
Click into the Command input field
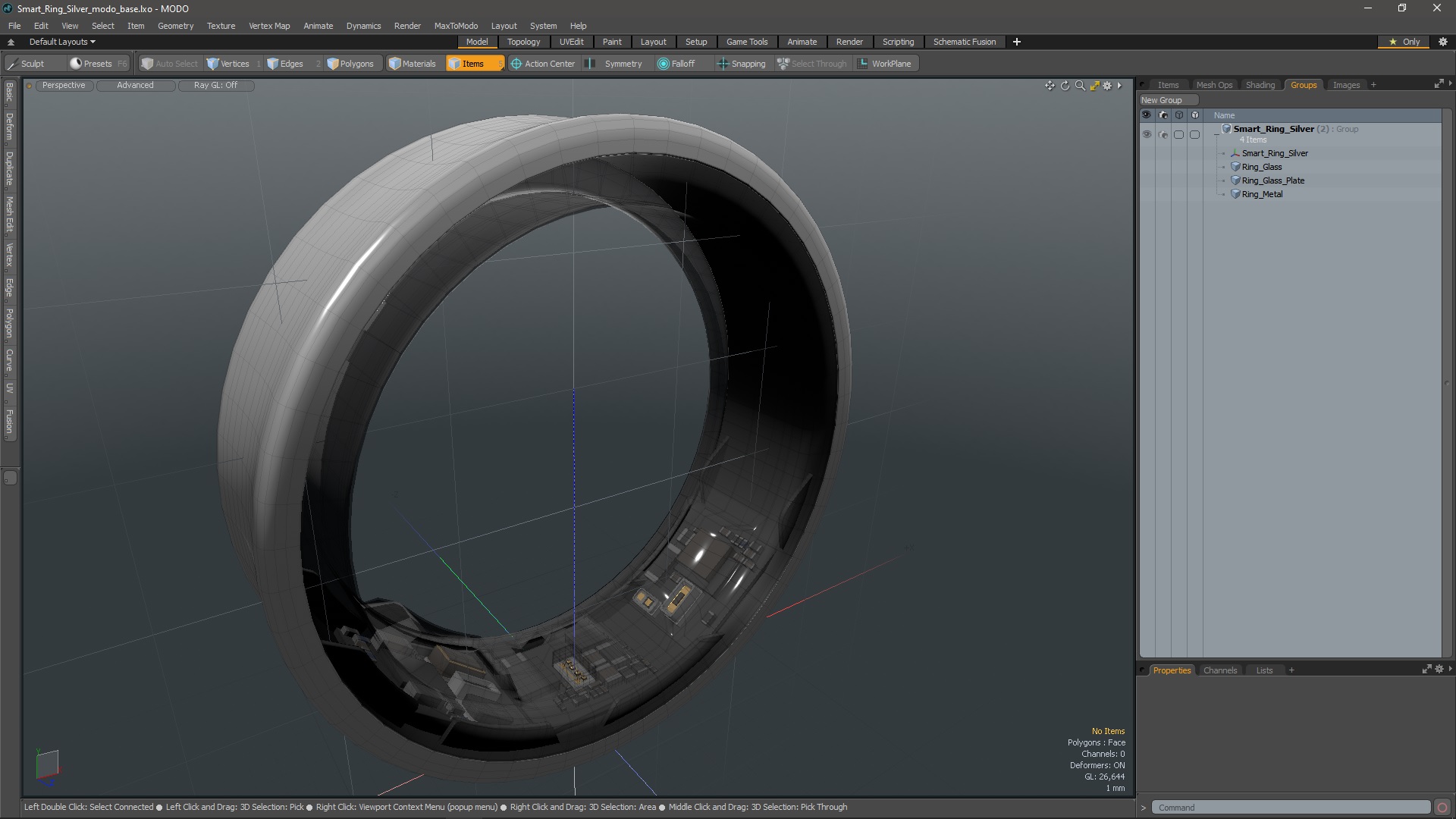click(1291, 808)
